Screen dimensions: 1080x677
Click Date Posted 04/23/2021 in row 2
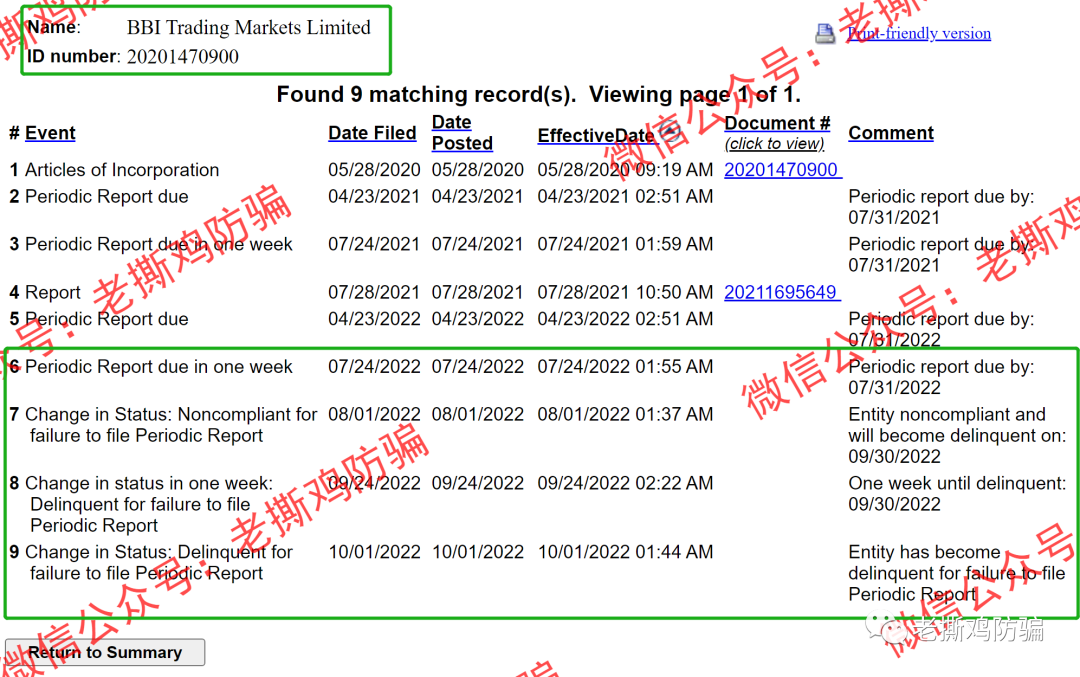point(477,196)
